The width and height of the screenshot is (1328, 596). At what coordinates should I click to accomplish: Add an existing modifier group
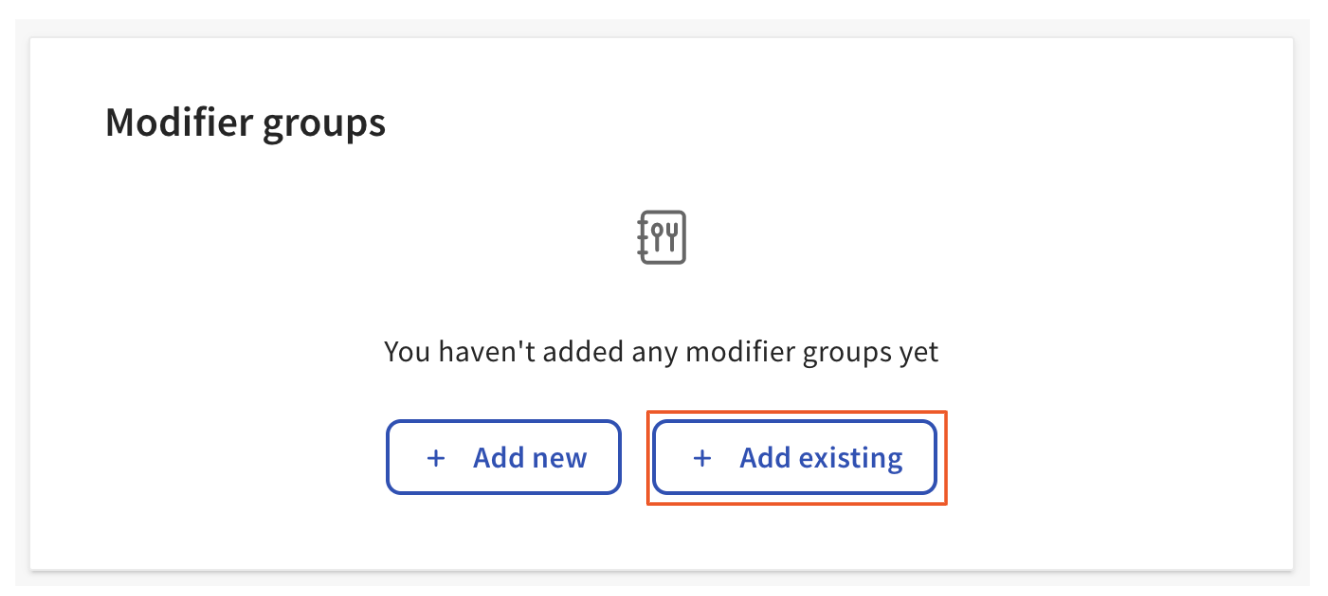pos(795,458)
